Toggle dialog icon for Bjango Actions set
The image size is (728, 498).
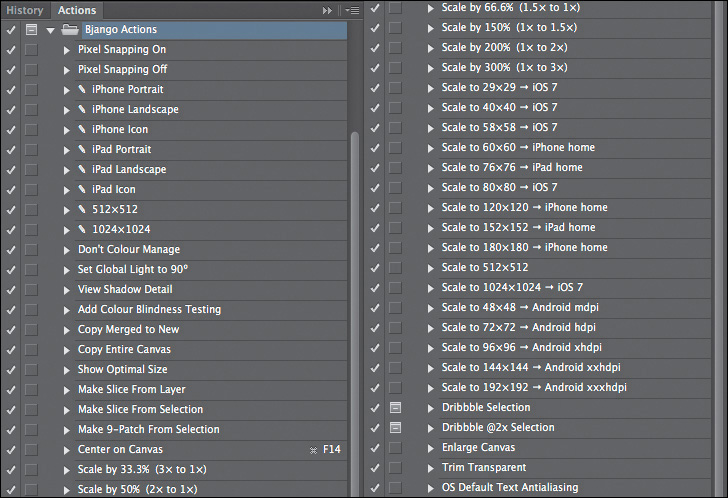(x=31, y=30)
